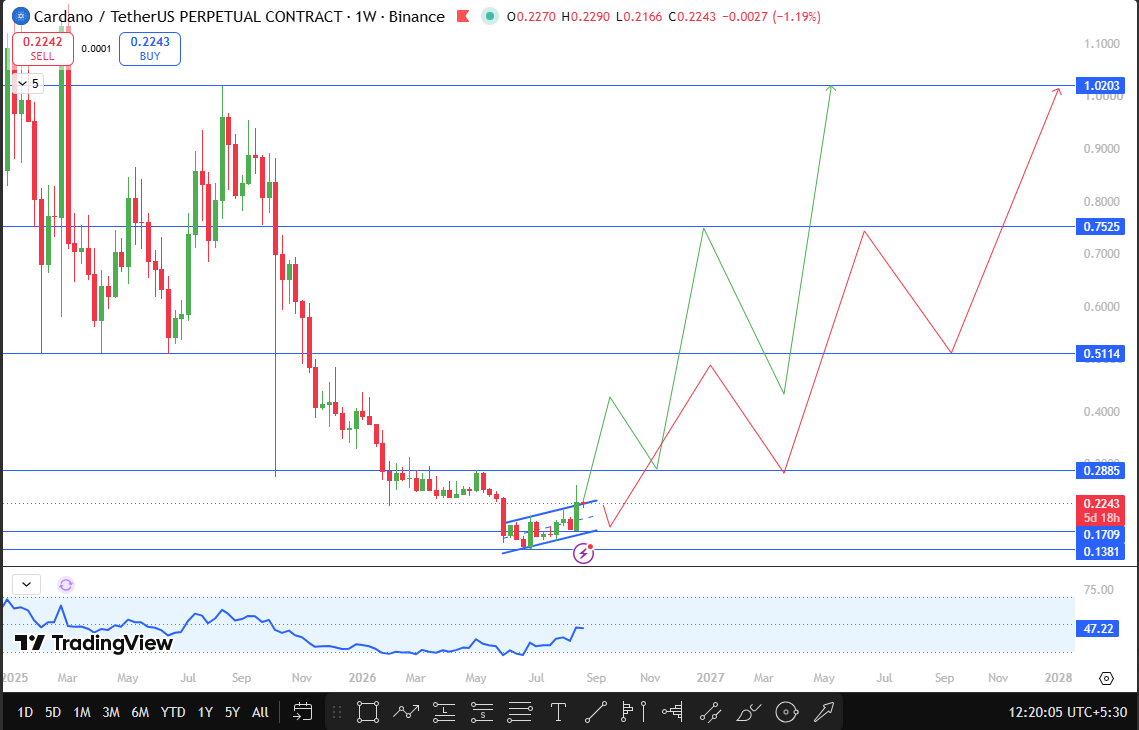This screenshot has width=1139, height=730.
Task: Click the RSI value label 47.22
Action: coord(1098,628)
